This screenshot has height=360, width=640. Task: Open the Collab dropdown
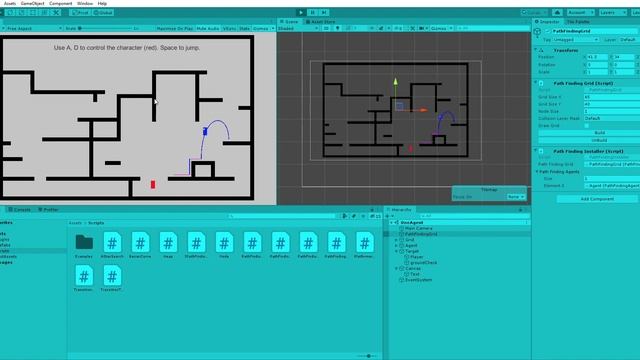pyautogui.click(x=534, y=13)
